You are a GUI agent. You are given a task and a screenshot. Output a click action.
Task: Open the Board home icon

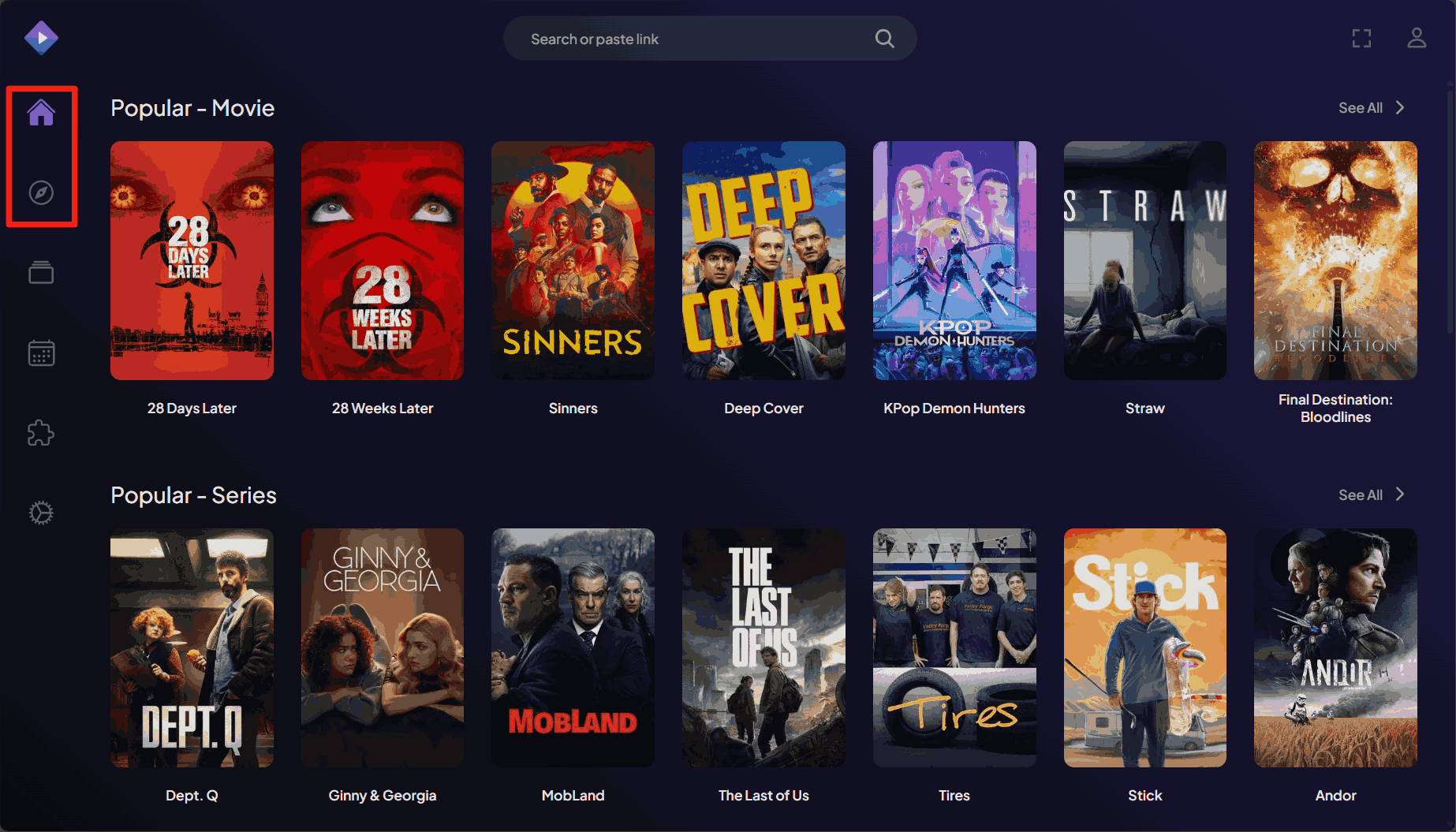click(x=41, y=113)
